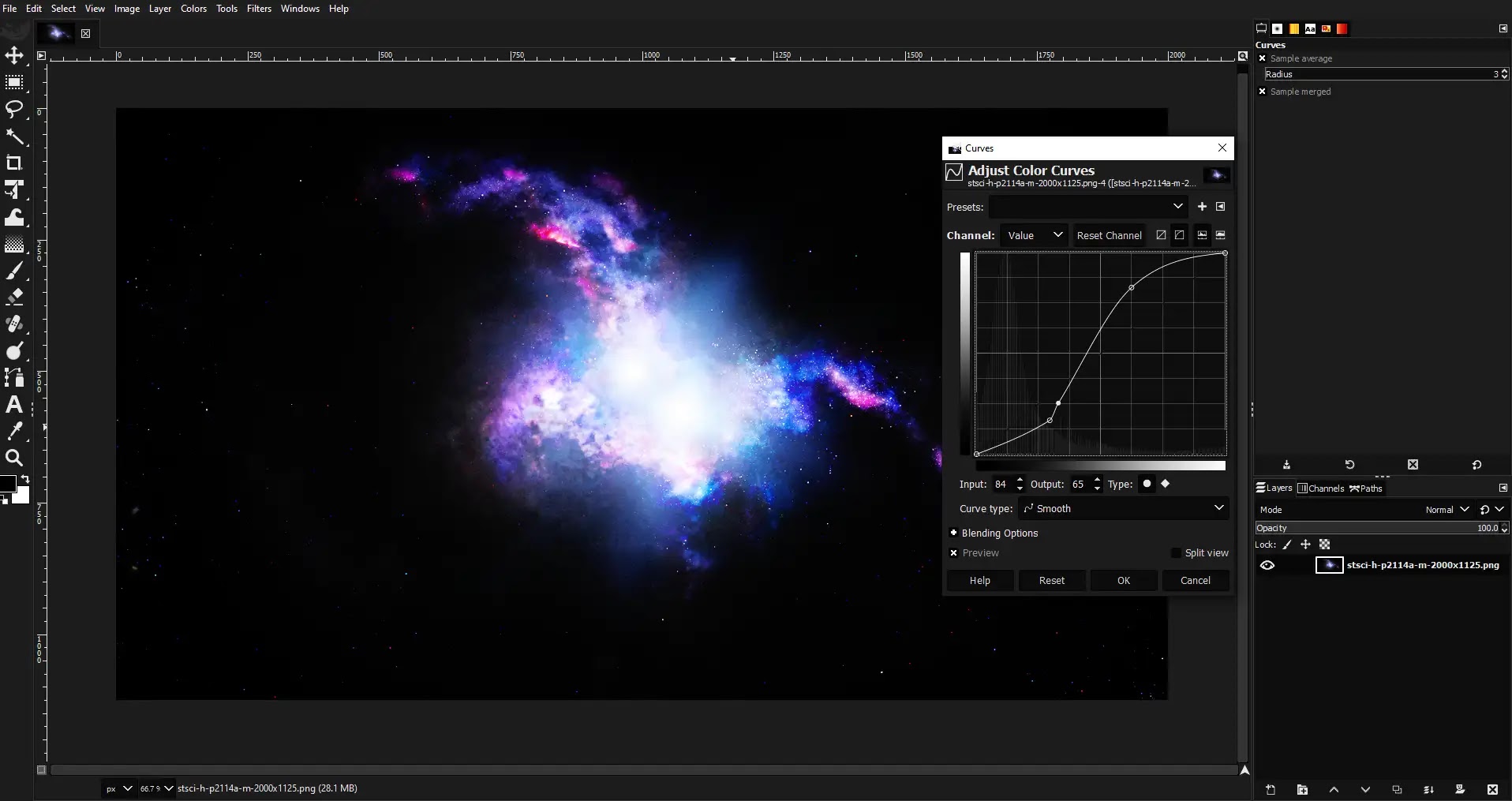Image resolution: width=1512 pixels, height=801 pixels.
Task: Click the Reset Channel button
Action: tap(1109, 235)
